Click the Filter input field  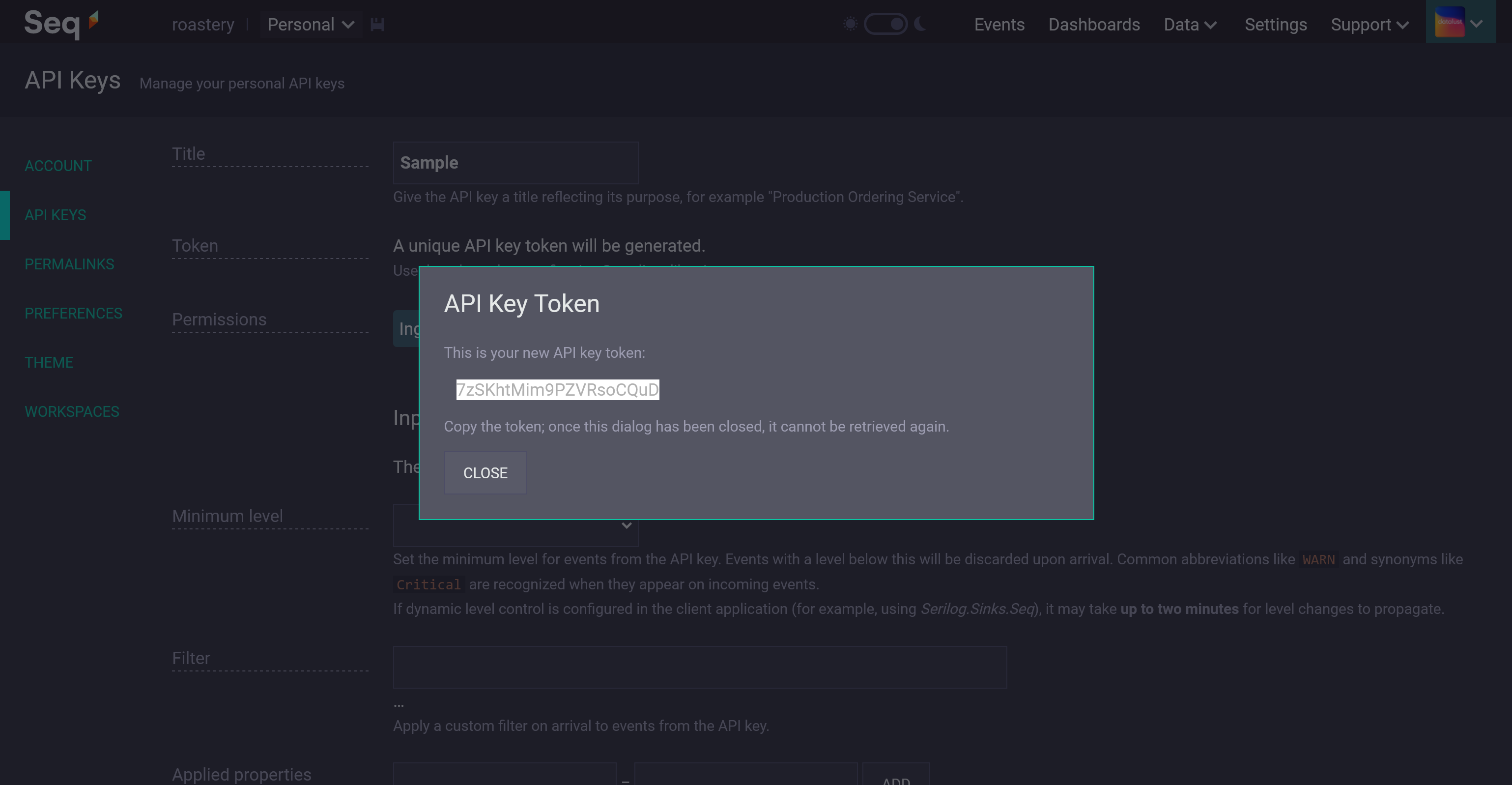coord(700,667)
